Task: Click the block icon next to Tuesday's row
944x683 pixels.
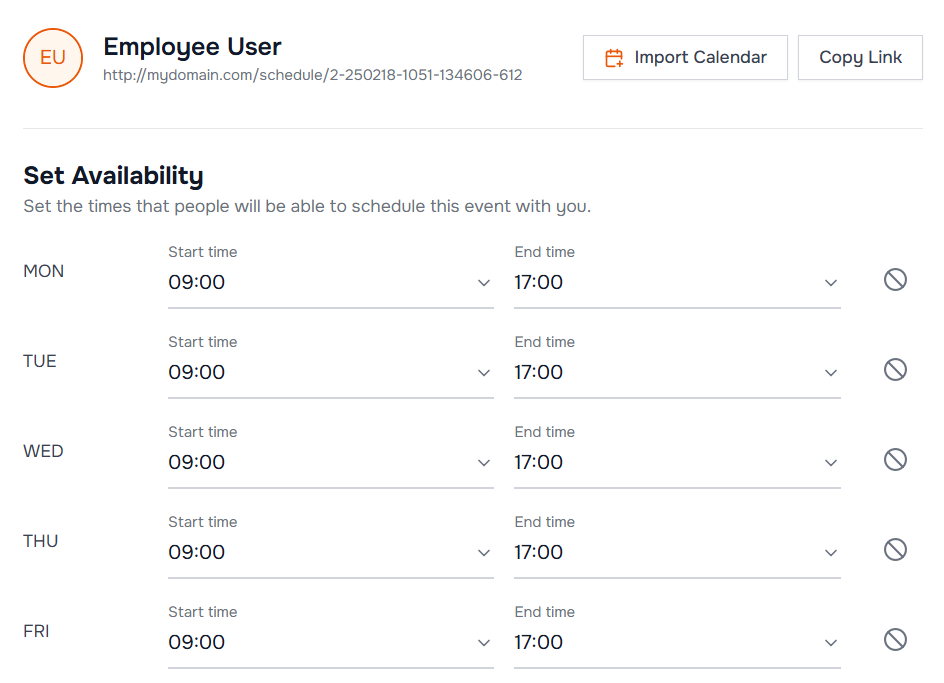Action: coord(895,369)
